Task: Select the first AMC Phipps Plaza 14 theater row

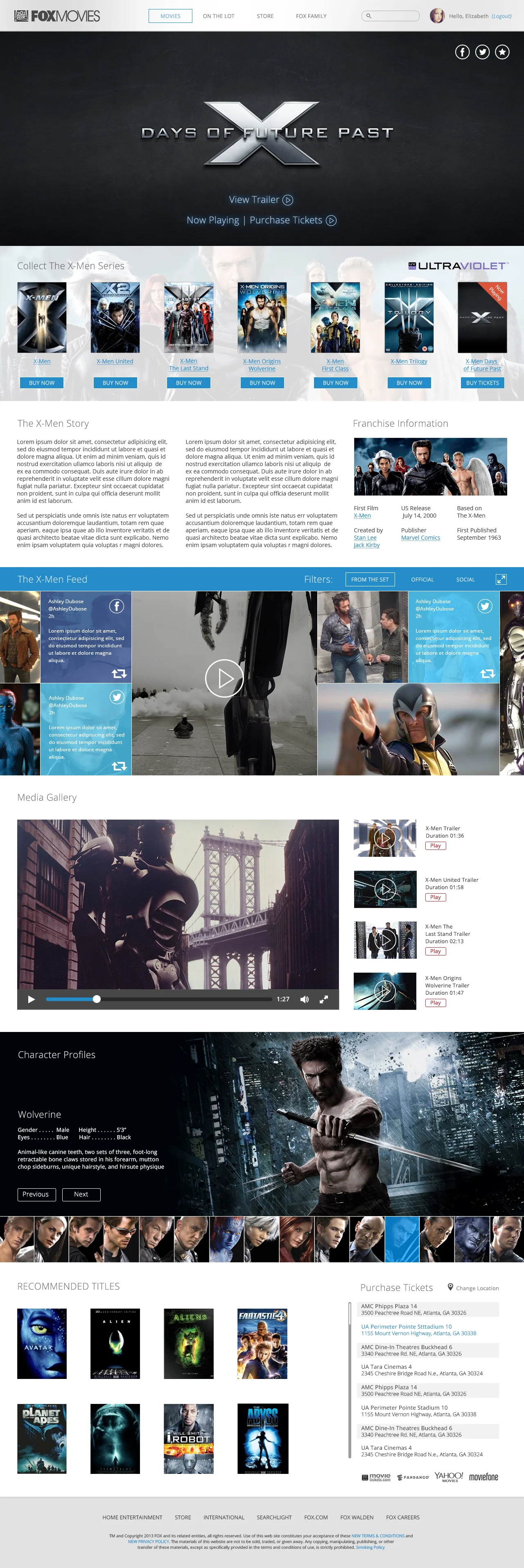Action: tap(428, 1309)
